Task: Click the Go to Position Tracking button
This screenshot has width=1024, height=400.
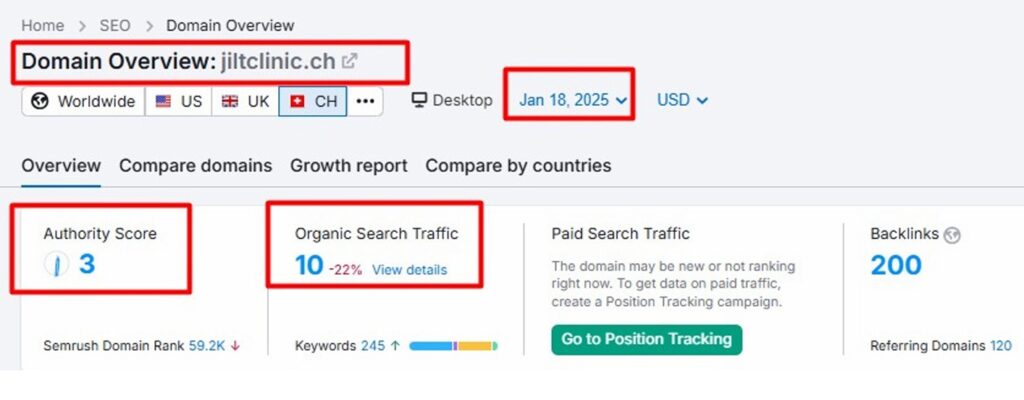Action: click(646, 339)
